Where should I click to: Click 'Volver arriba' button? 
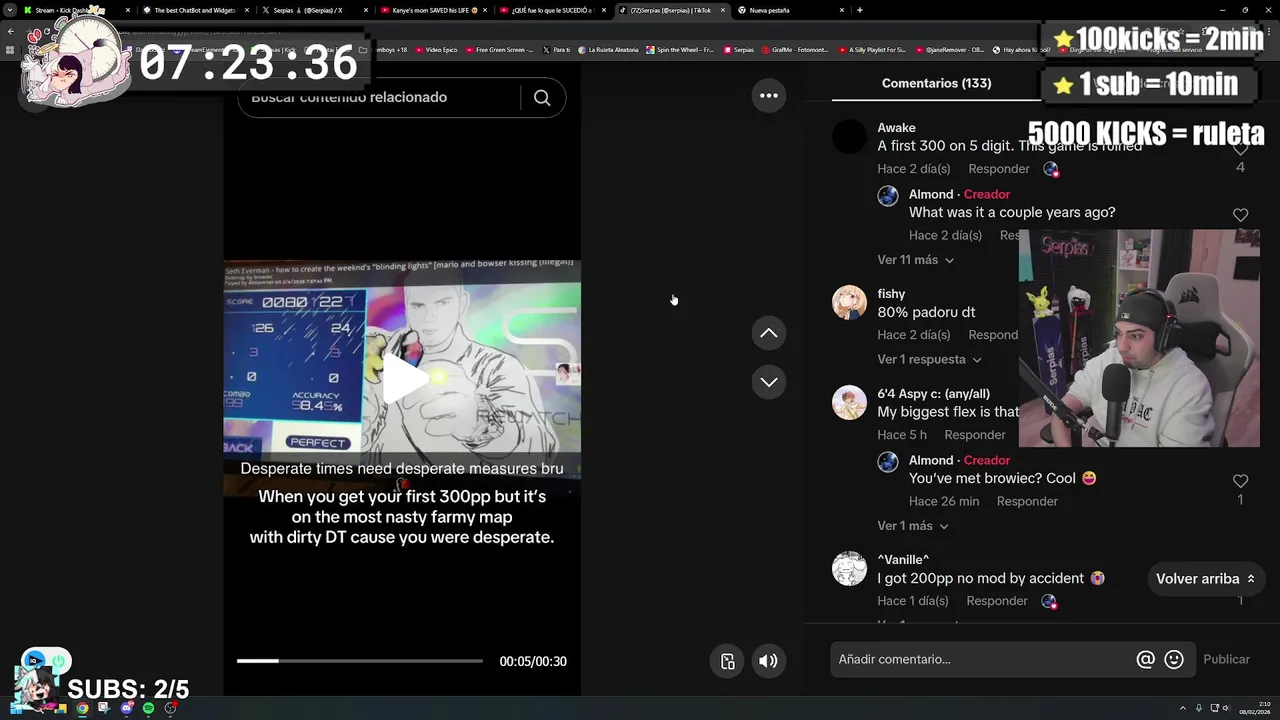tap(1205, 579)
